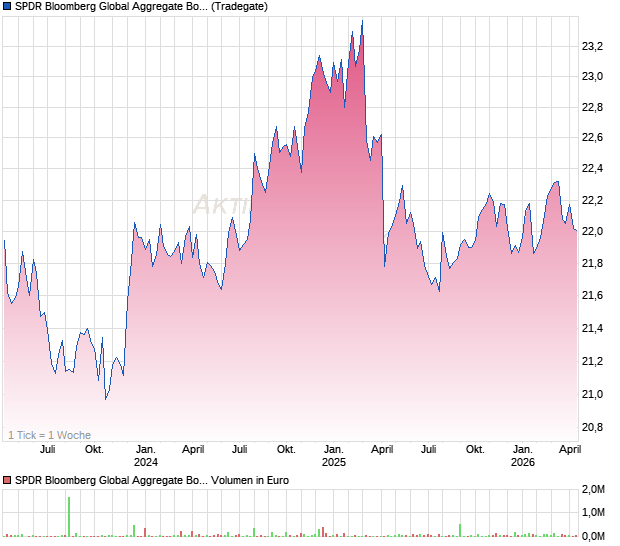This screenshot has height=546, width=620.
Task: Click the 21,8 price axis label
Action: [x=592, y=263]
